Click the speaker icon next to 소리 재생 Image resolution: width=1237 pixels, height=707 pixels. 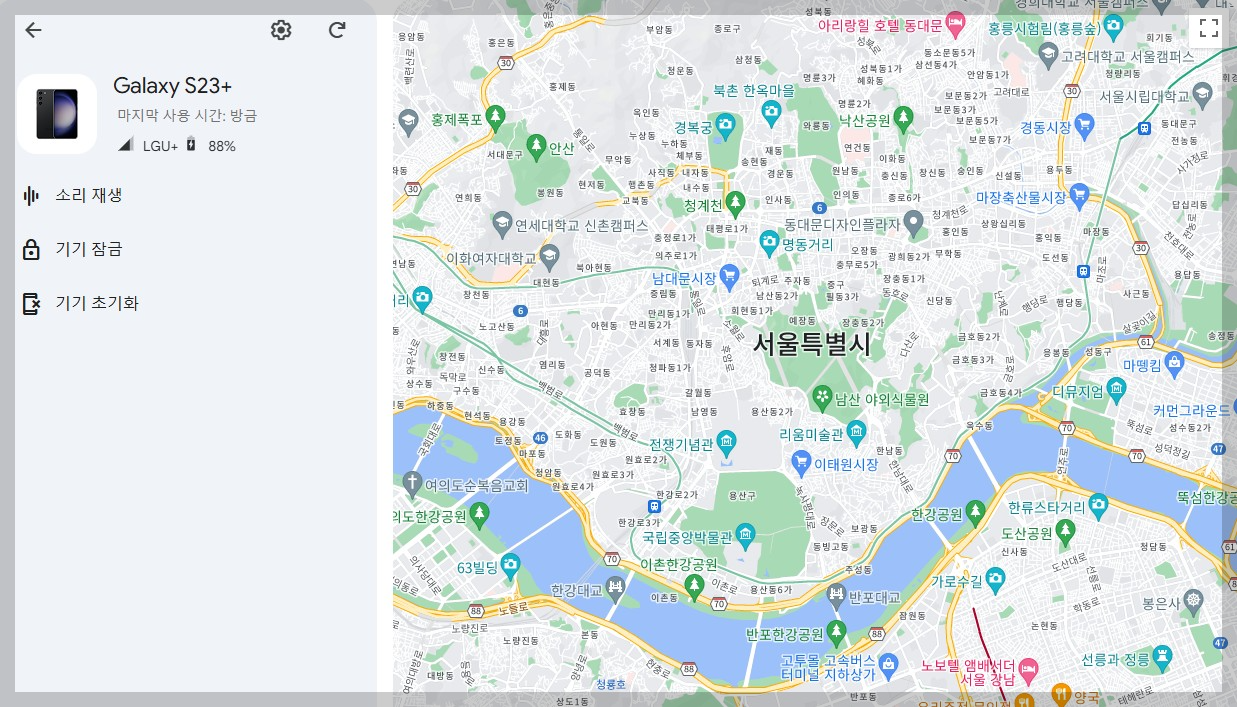point(31,195)
